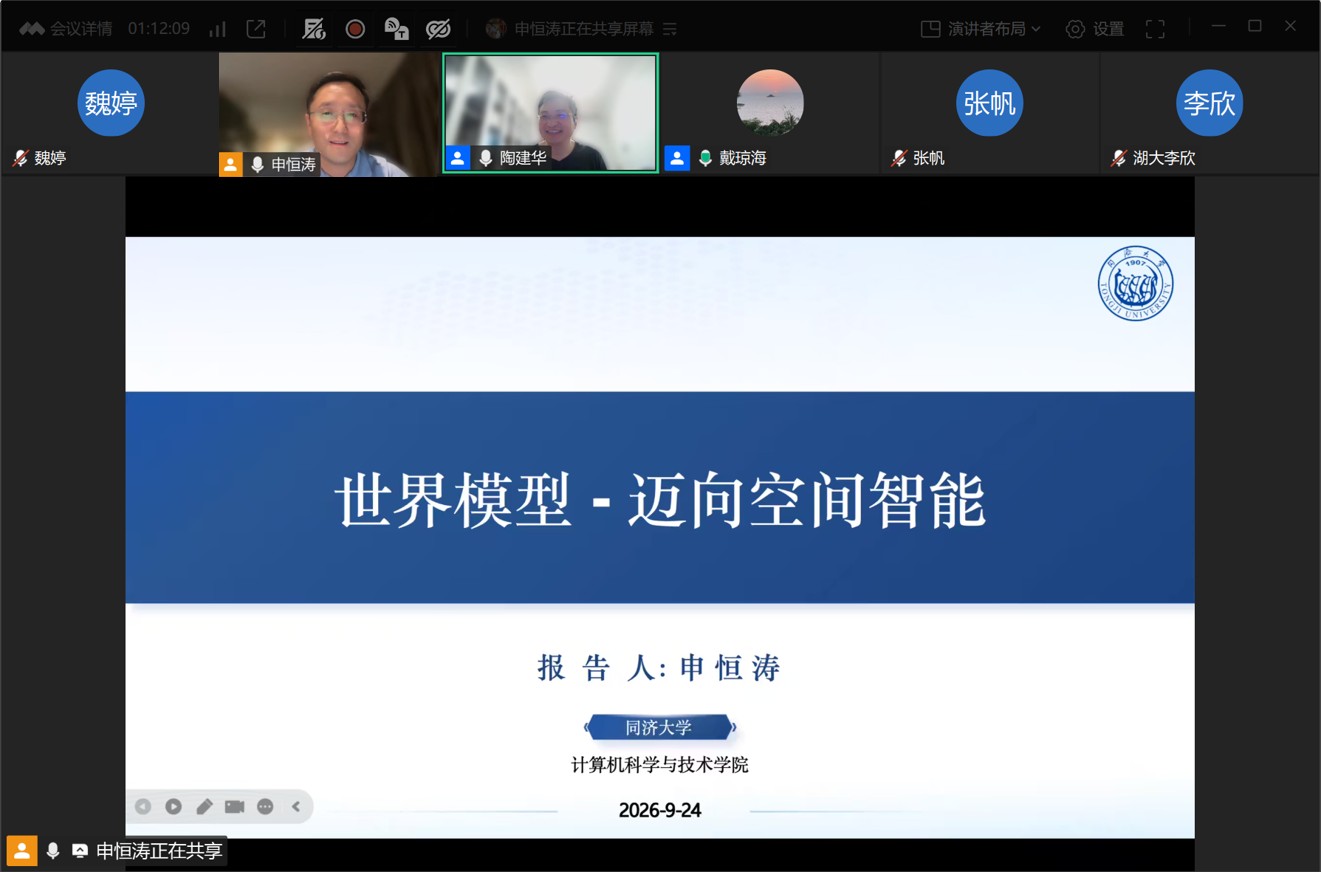
Task: Collapse the slideshow toolbar with chevron
Action: [296, 806]
